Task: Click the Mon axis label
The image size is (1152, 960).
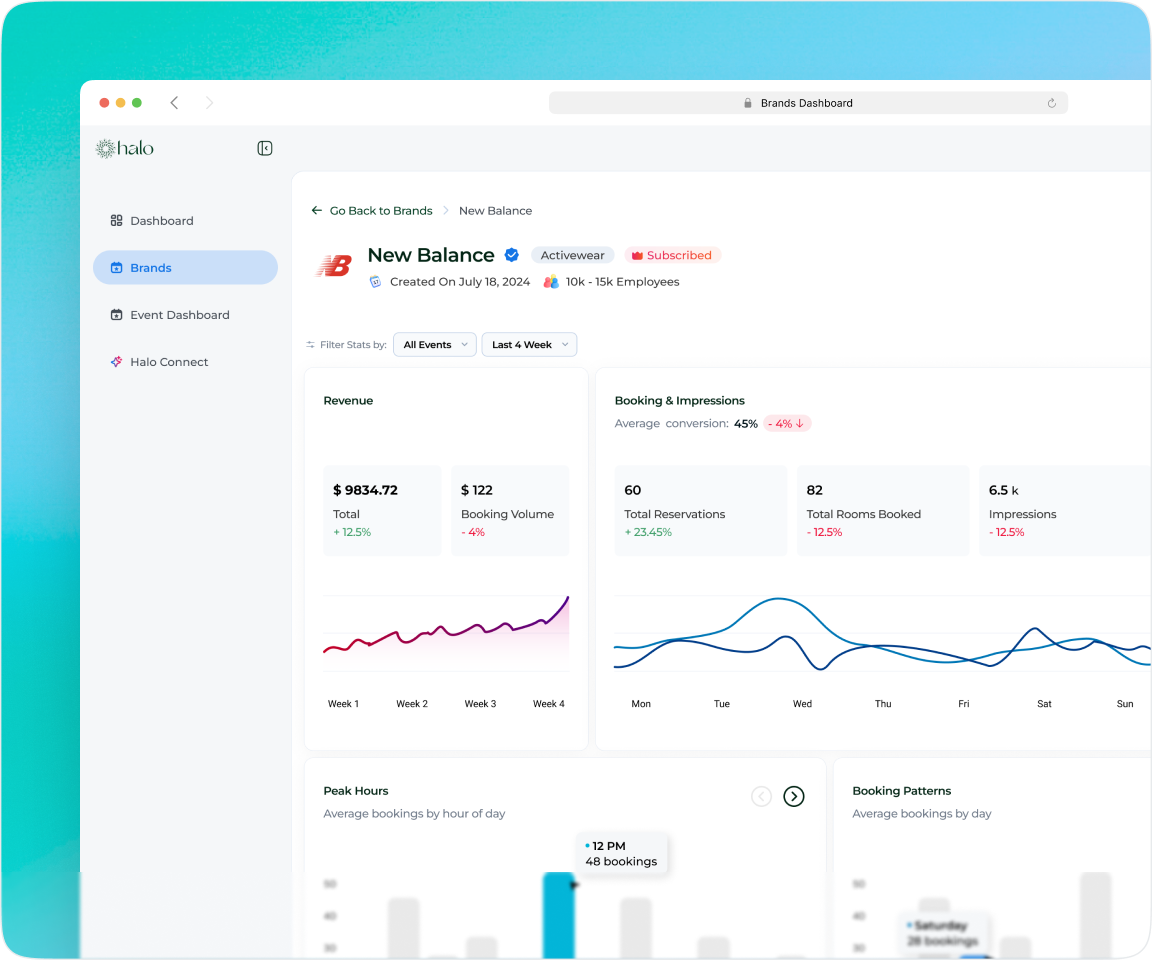Action: point(641,704)
